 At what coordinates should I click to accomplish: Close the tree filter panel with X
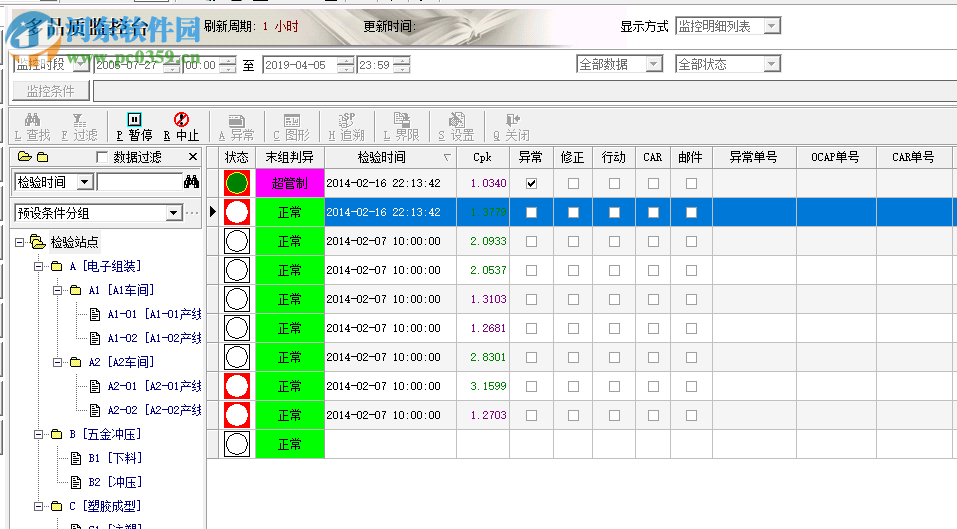click(193, 157)
